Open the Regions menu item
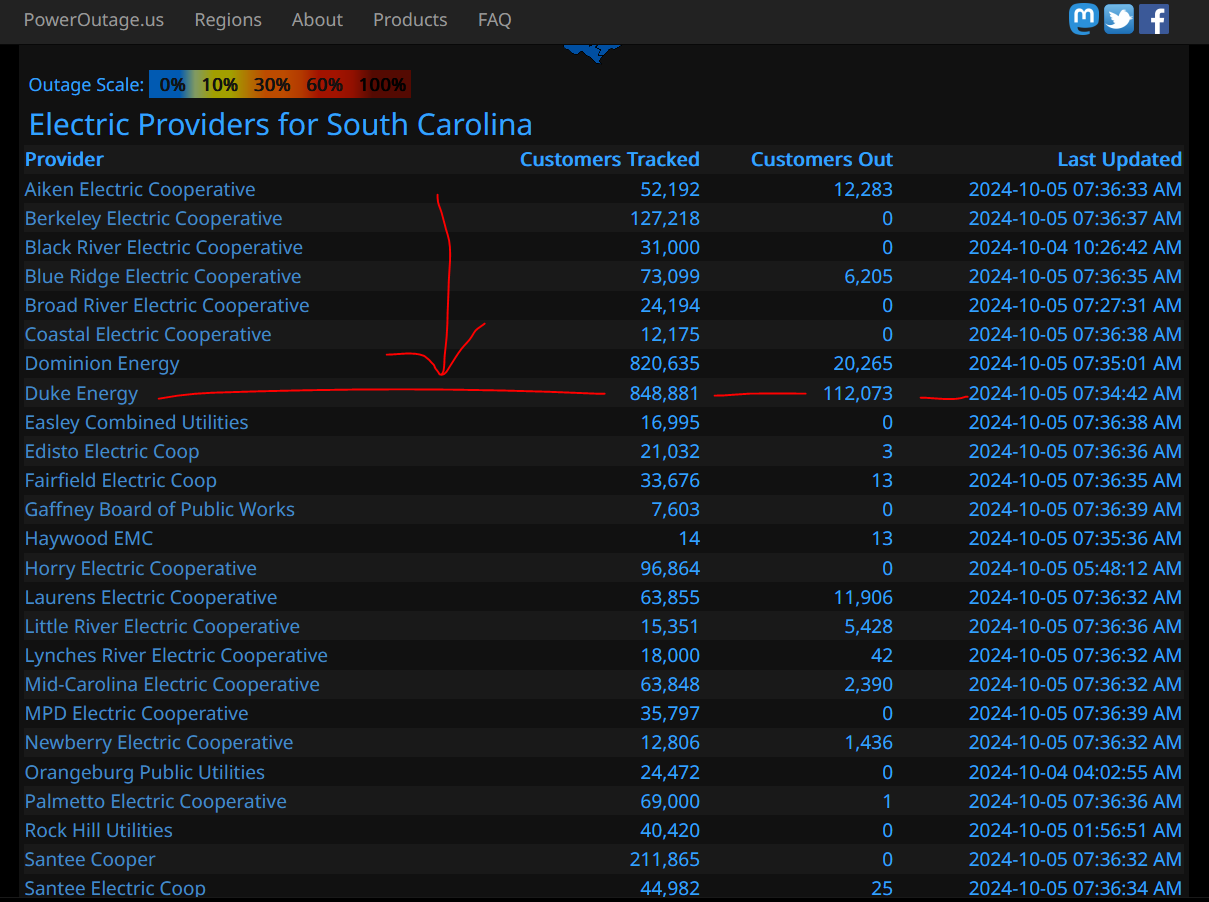This screenshot has width=1209, height=902. pyautogui.click(x=228, y=20)
